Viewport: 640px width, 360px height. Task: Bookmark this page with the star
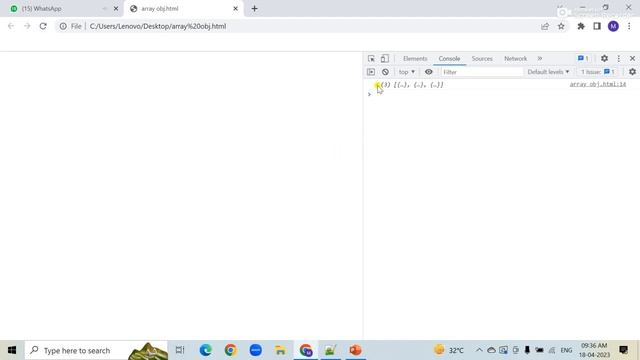point(561,26)
